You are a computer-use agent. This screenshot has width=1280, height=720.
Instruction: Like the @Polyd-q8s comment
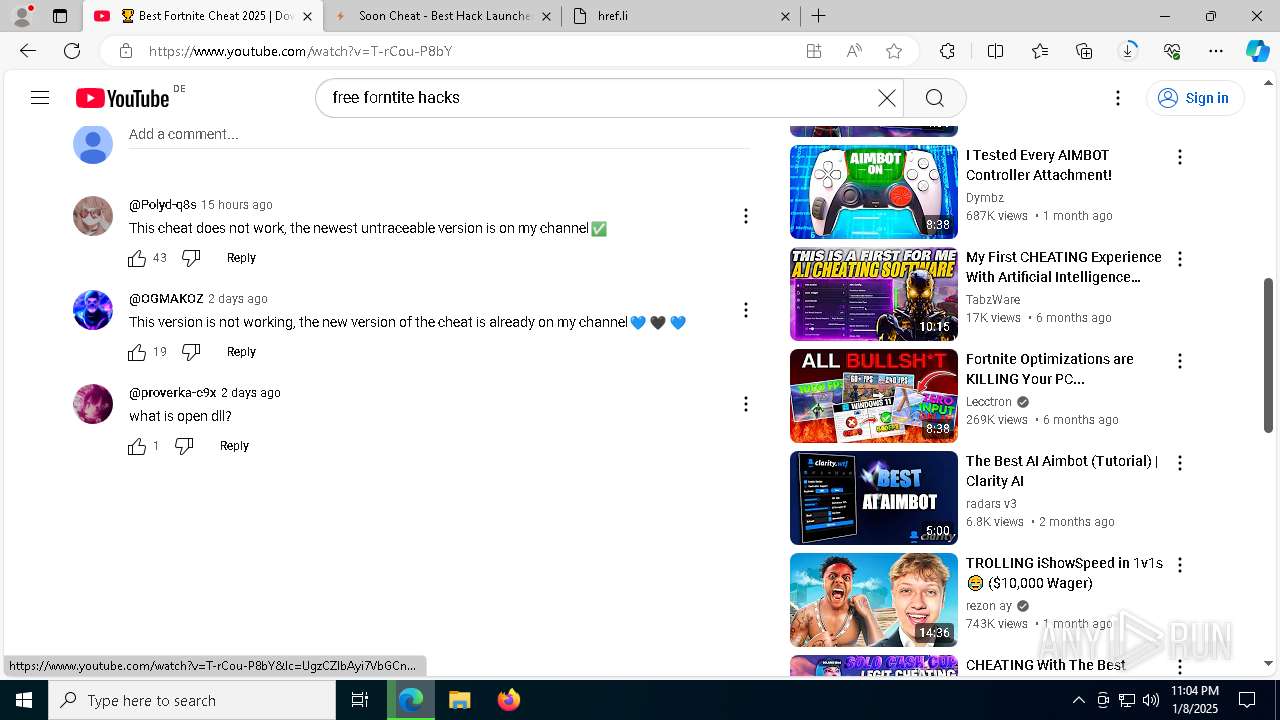(x=137, y=258)
